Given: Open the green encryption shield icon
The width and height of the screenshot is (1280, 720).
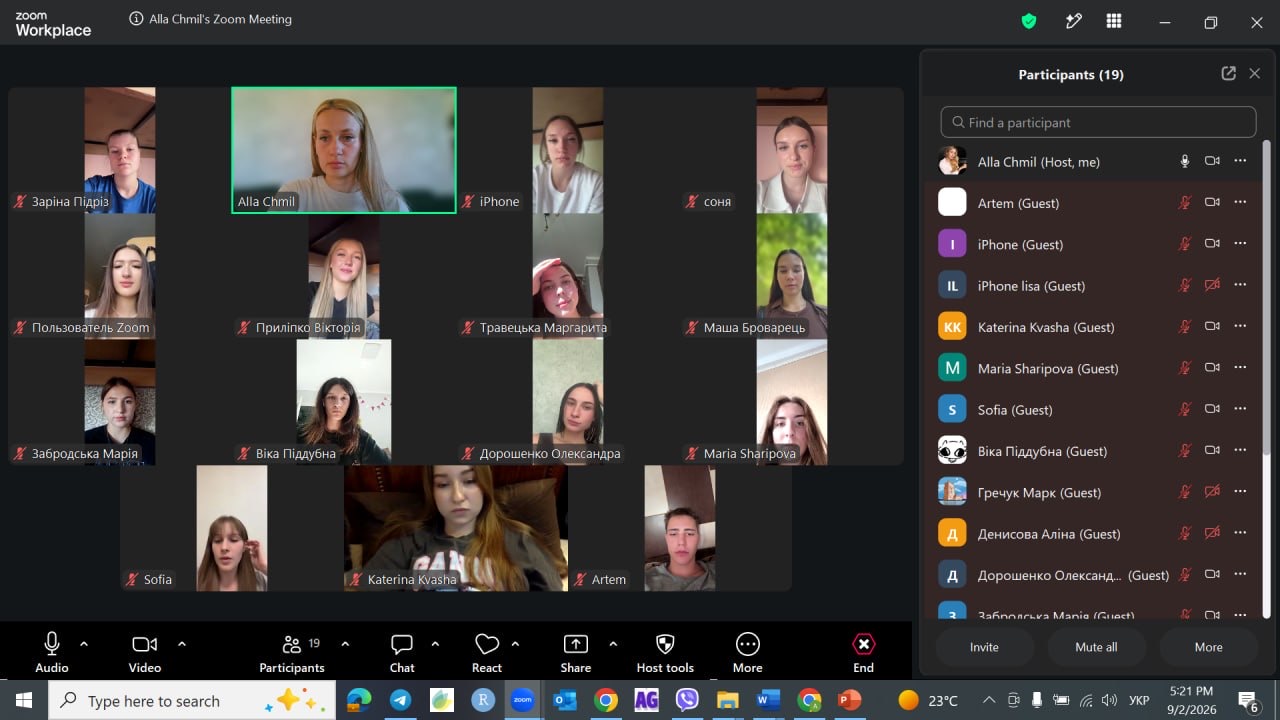Looking at the screenshot, I should [x=1028, y=21].
